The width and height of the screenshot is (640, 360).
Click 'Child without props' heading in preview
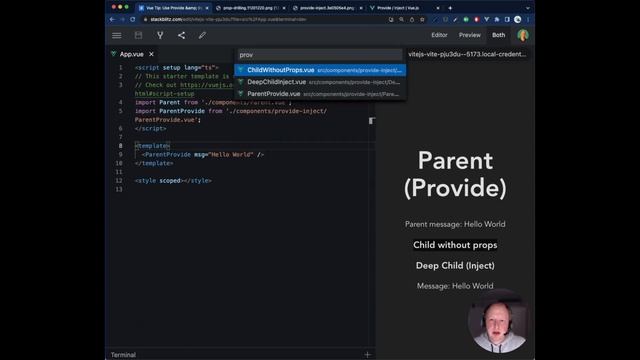(x=455, y=245)
